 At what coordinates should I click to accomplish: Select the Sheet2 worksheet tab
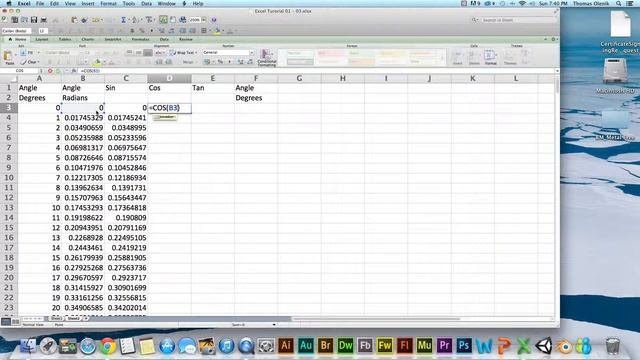coord(73,318)
